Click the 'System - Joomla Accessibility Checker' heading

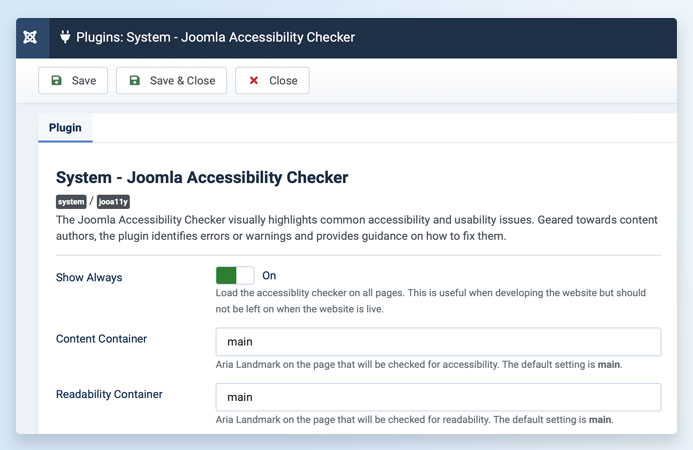(x=202, y=178)
